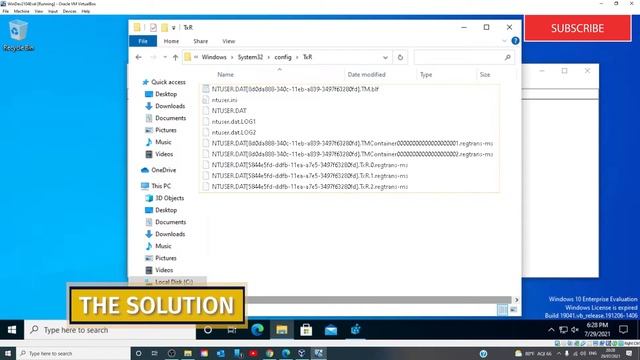Click the folder icon in Explorer's title bar
Viewport: 640px width, 360px height.
point(137,27)
